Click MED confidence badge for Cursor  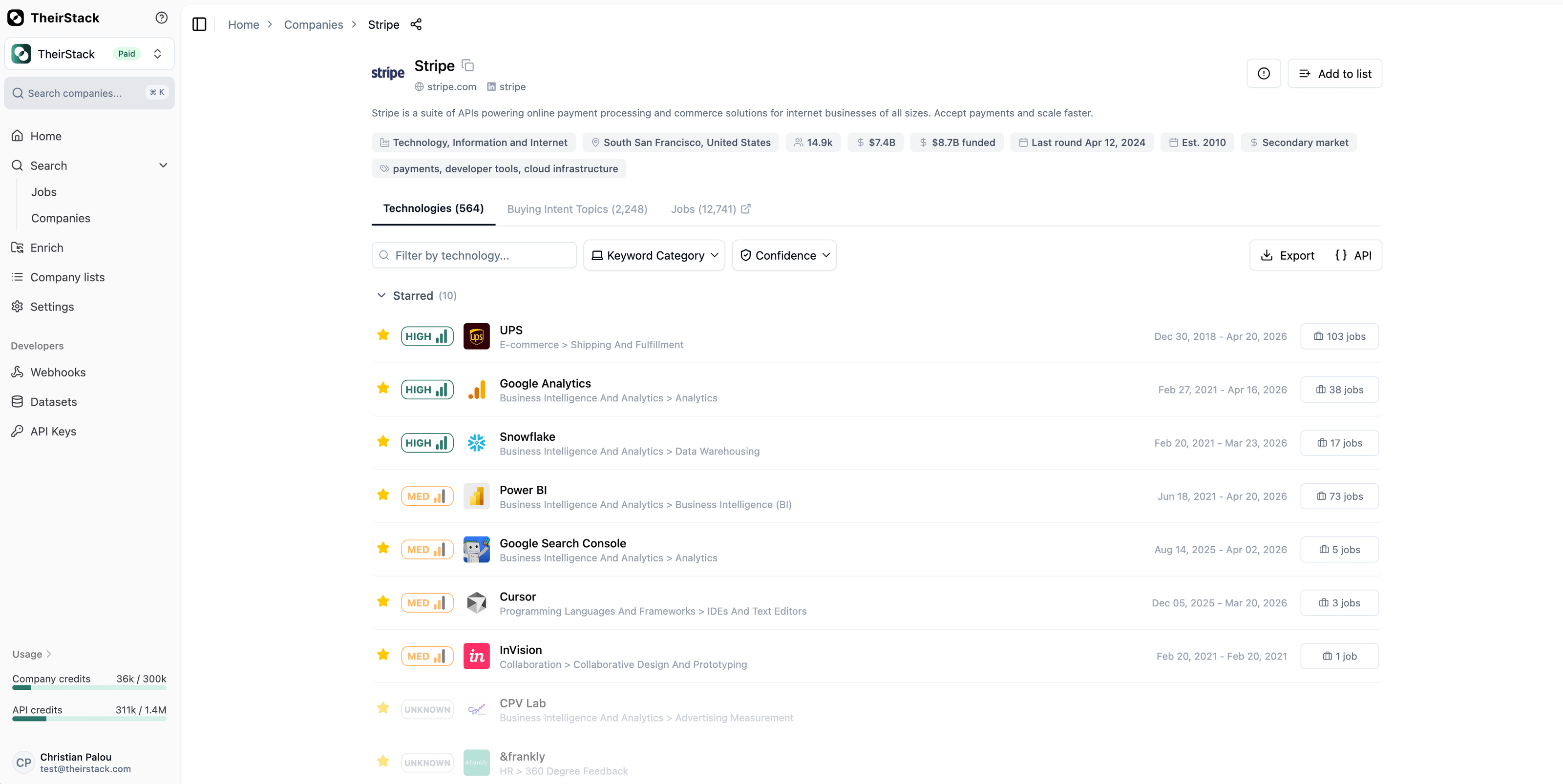427,603
